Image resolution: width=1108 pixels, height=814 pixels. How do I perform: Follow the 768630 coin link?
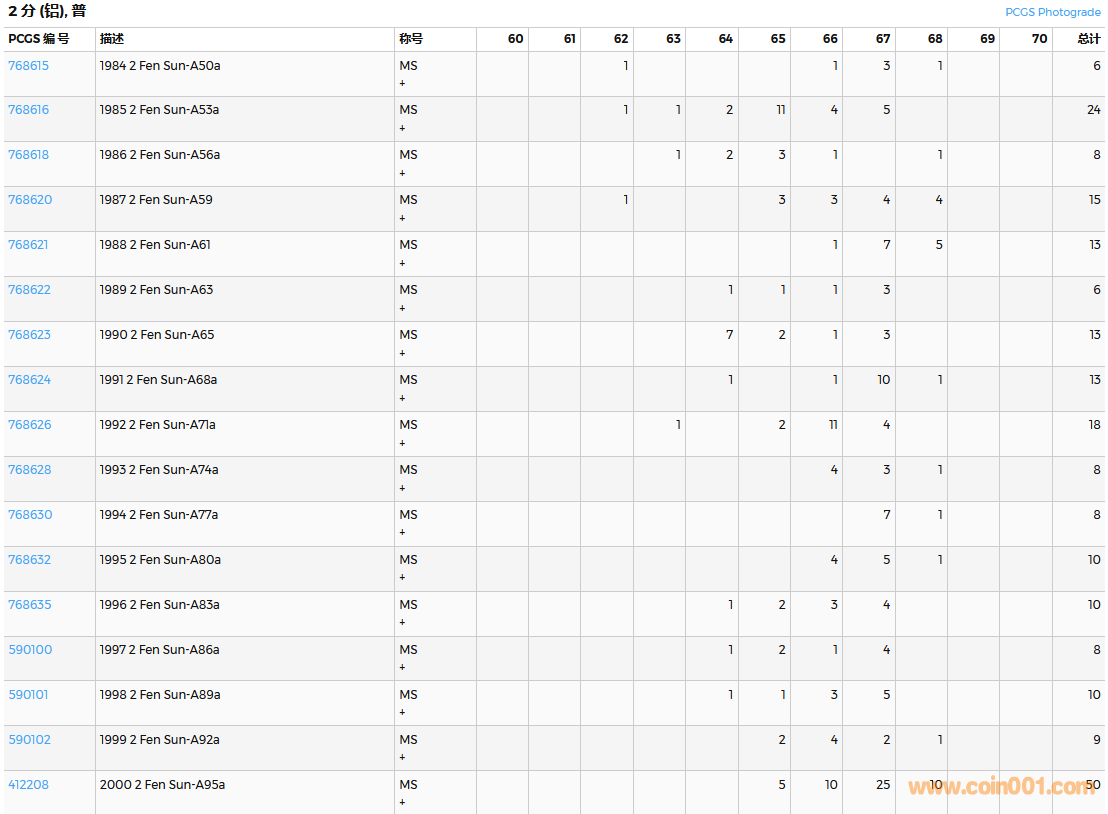[x=30, y=515]
